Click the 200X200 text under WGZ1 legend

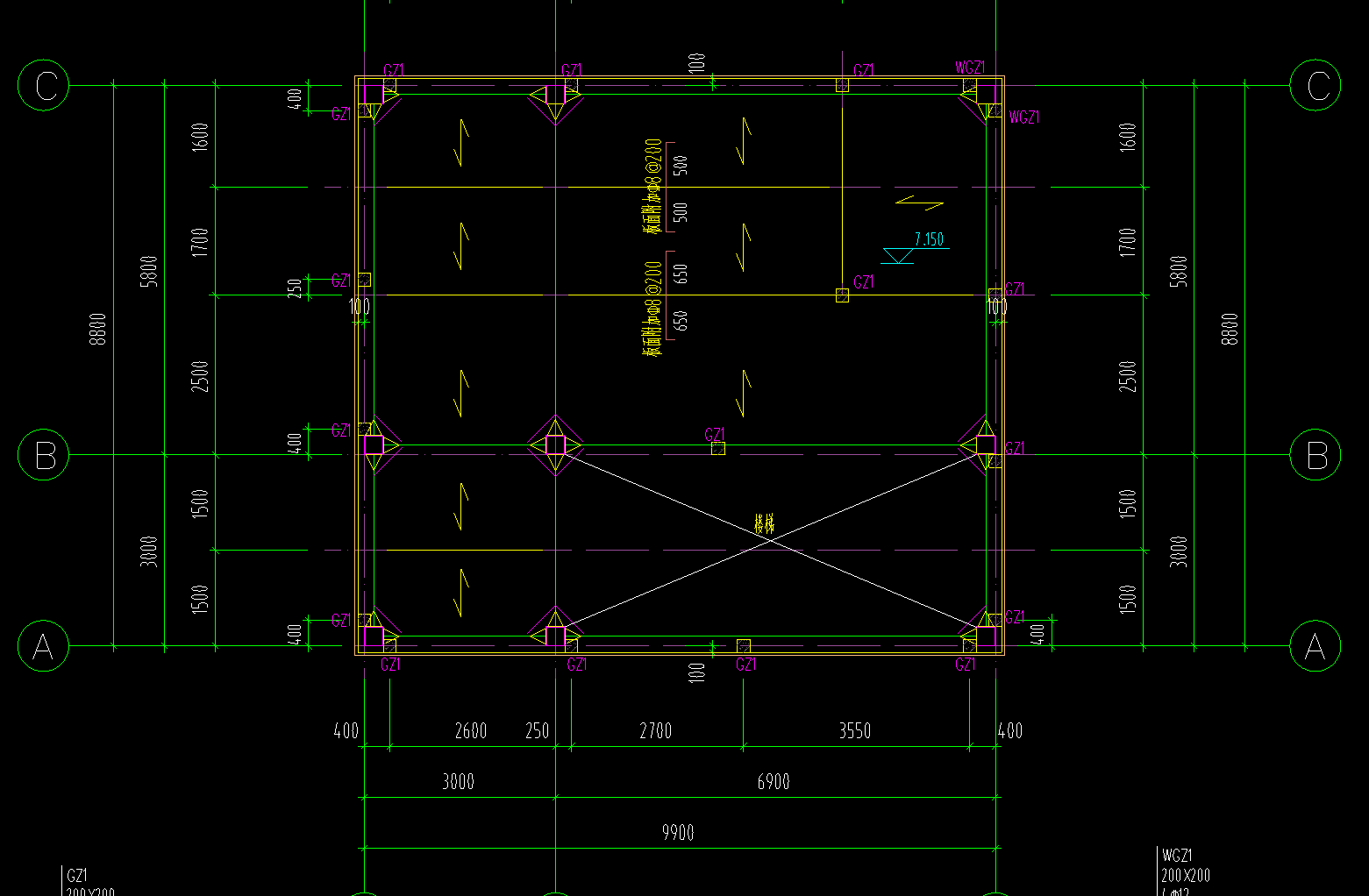[x=1186, y=875]
